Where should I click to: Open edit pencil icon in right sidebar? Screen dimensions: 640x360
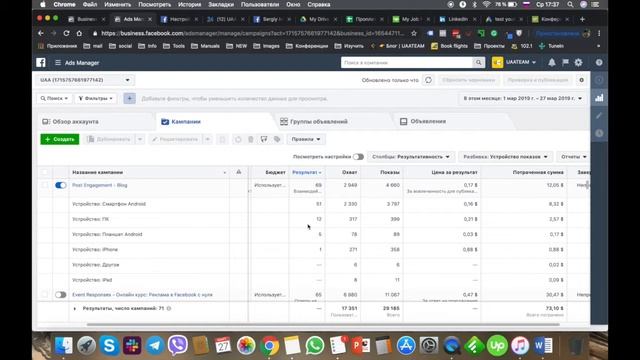tap(599, 116)
